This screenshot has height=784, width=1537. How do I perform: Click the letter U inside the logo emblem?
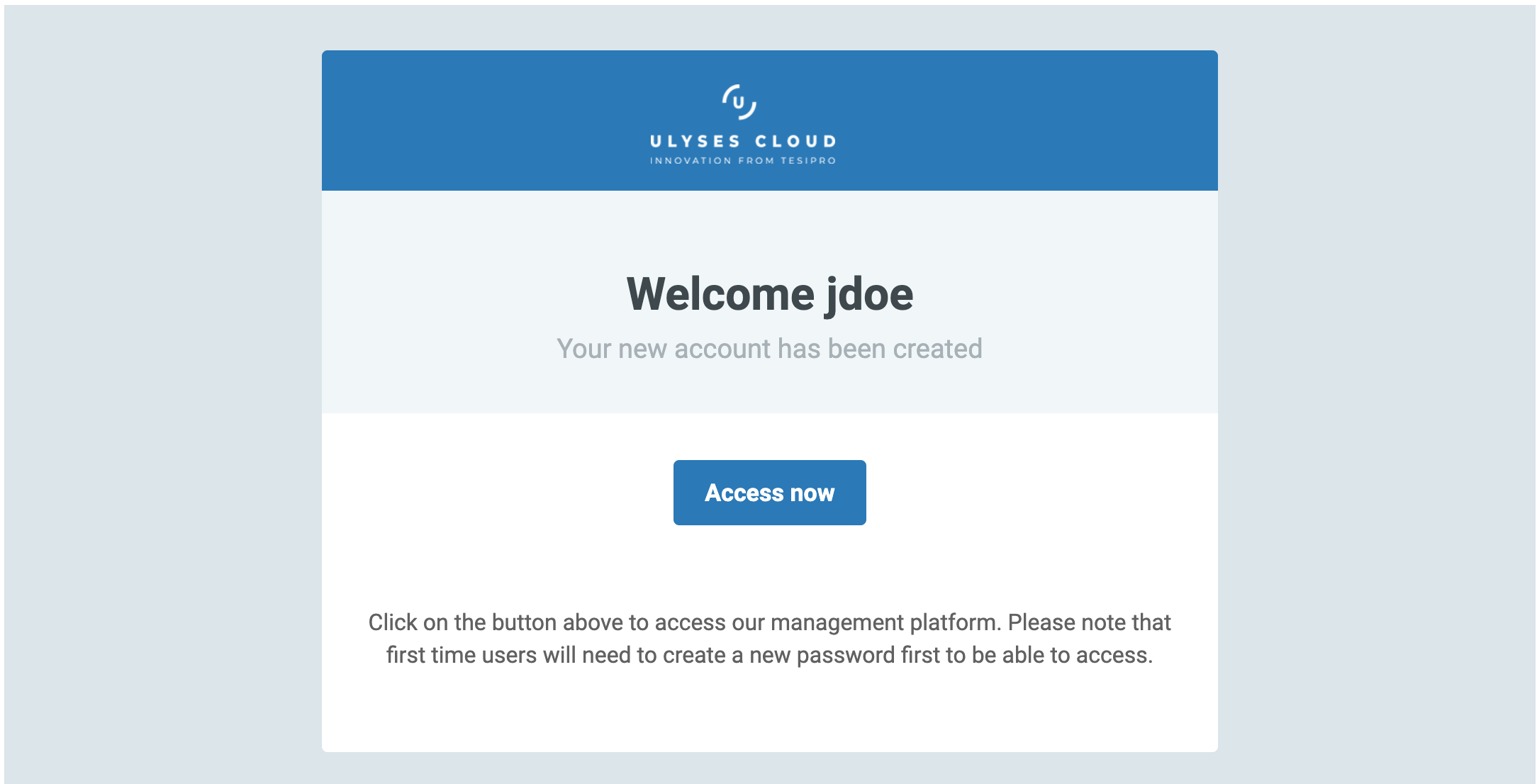739,103
